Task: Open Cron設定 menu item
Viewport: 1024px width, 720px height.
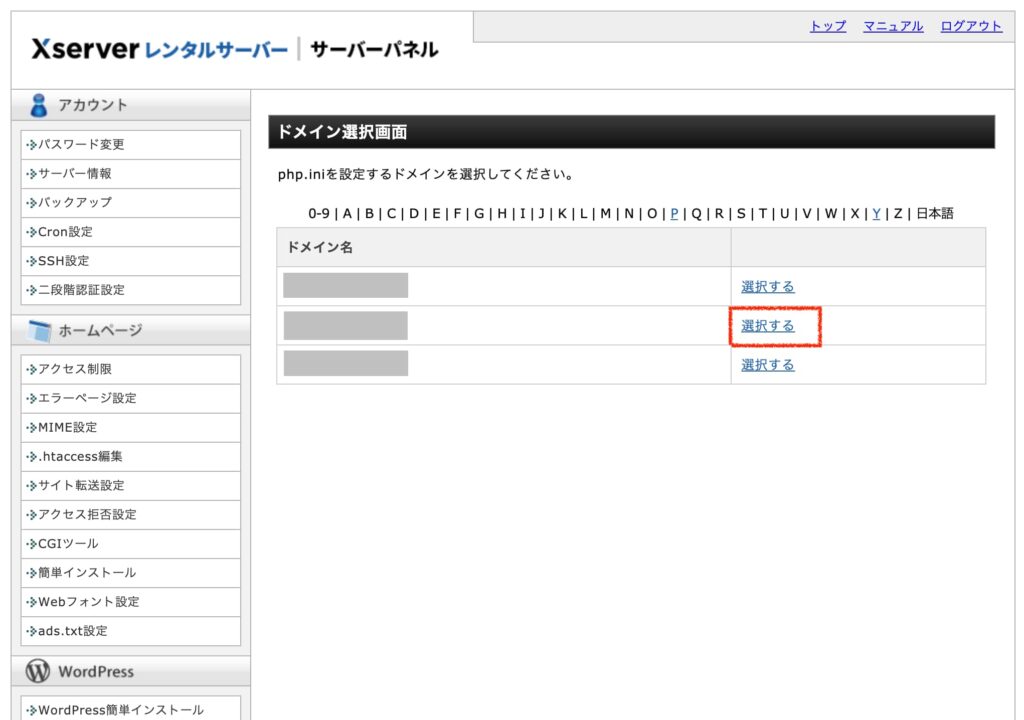Action: click(x=131, y=232)
